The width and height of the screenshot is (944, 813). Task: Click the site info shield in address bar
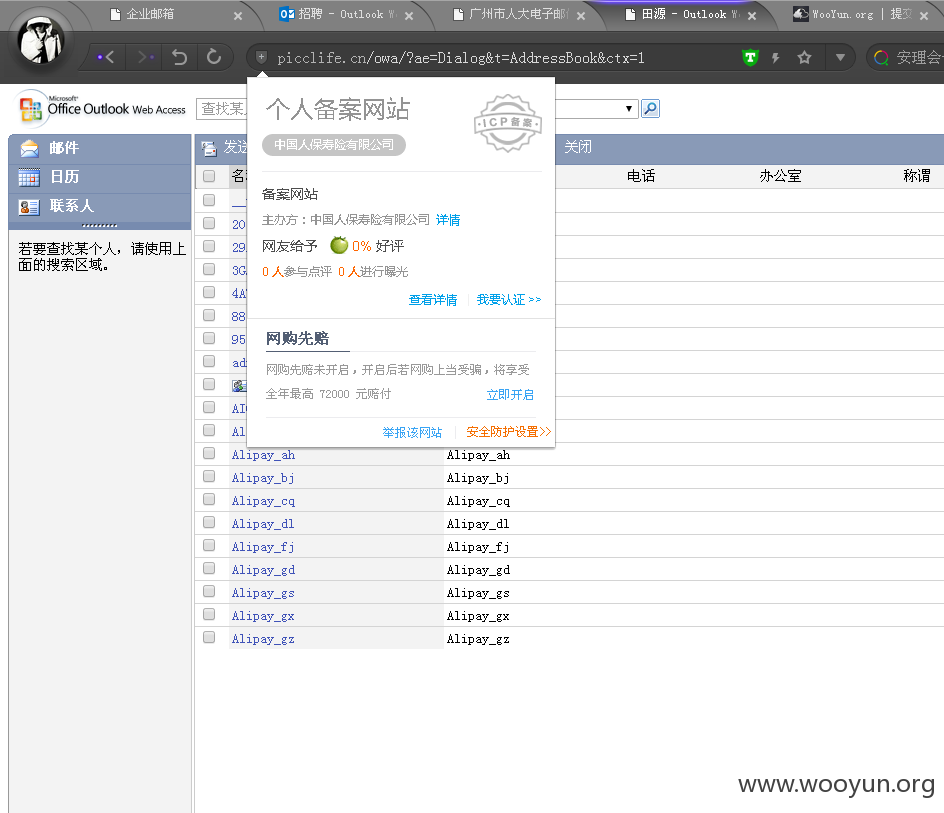(x=261, y=57)
